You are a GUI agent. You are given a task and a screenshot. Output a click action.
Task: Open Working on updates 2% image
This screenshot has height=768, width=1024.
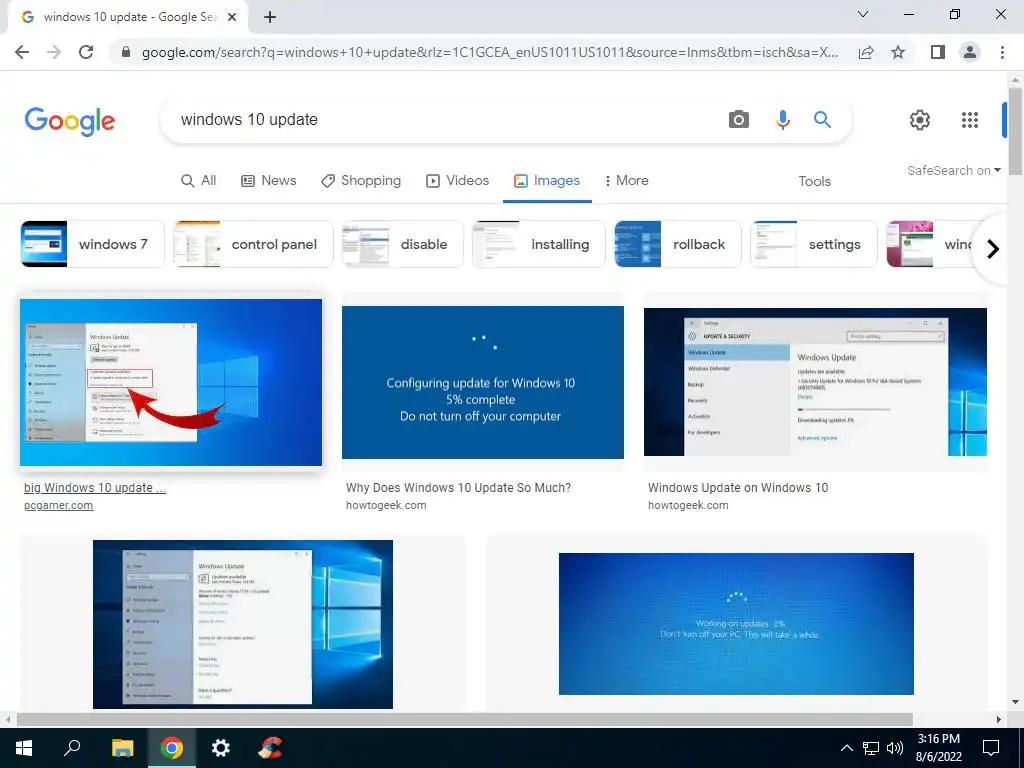[x=736, y=624]
